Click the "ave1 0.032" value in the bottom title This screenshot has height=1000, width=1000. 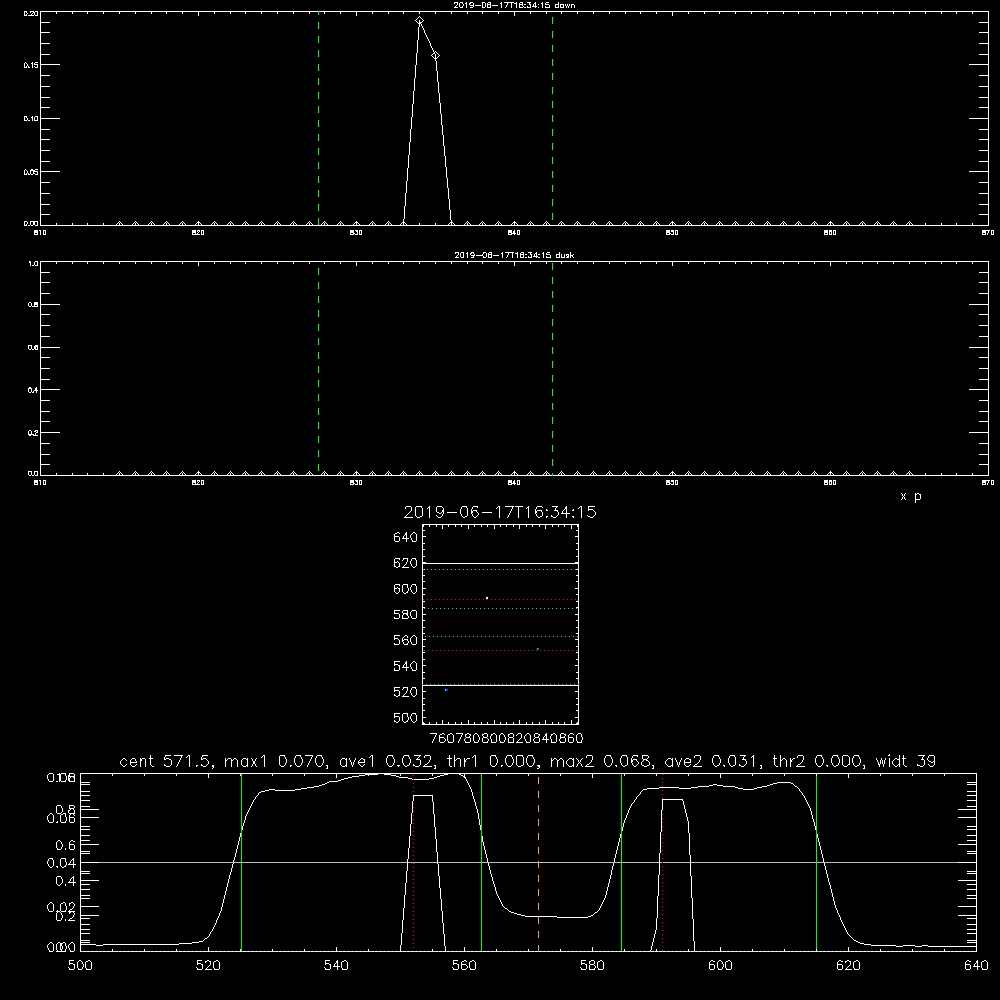[x=386, y=761]
